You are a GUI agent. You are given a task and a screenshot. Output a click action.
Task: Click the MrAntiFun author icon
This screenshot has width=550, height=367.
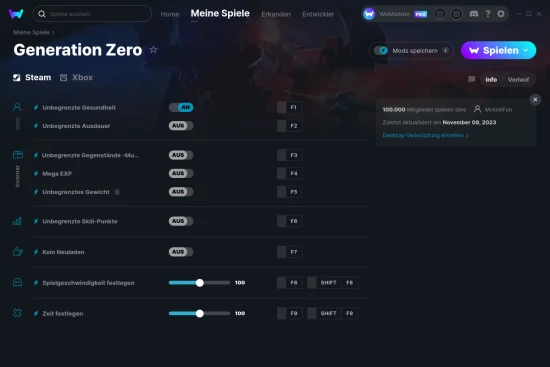click(x=477, y=109)
